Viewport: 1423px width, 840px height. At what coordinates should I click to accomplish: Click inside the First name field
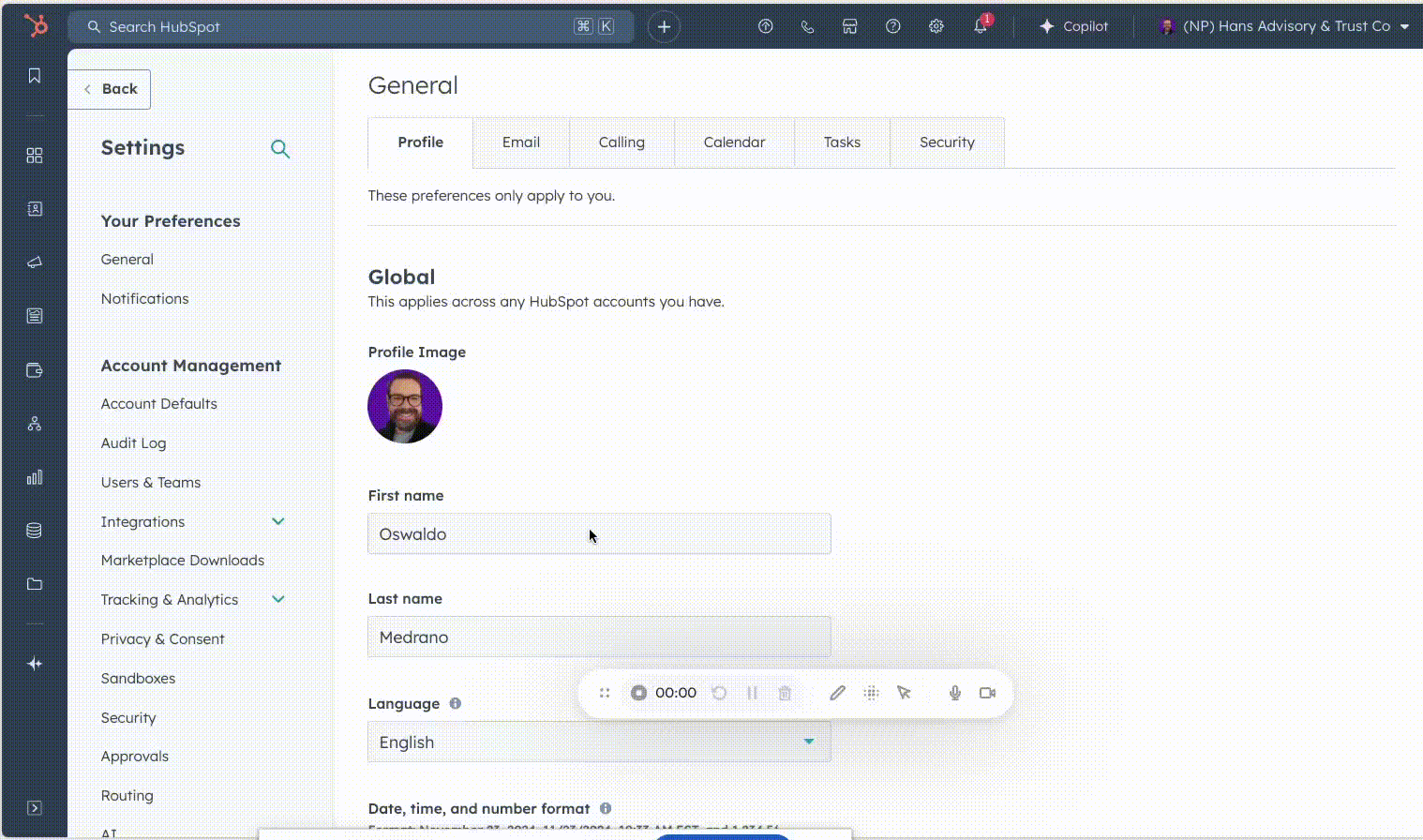coord(599,533)
